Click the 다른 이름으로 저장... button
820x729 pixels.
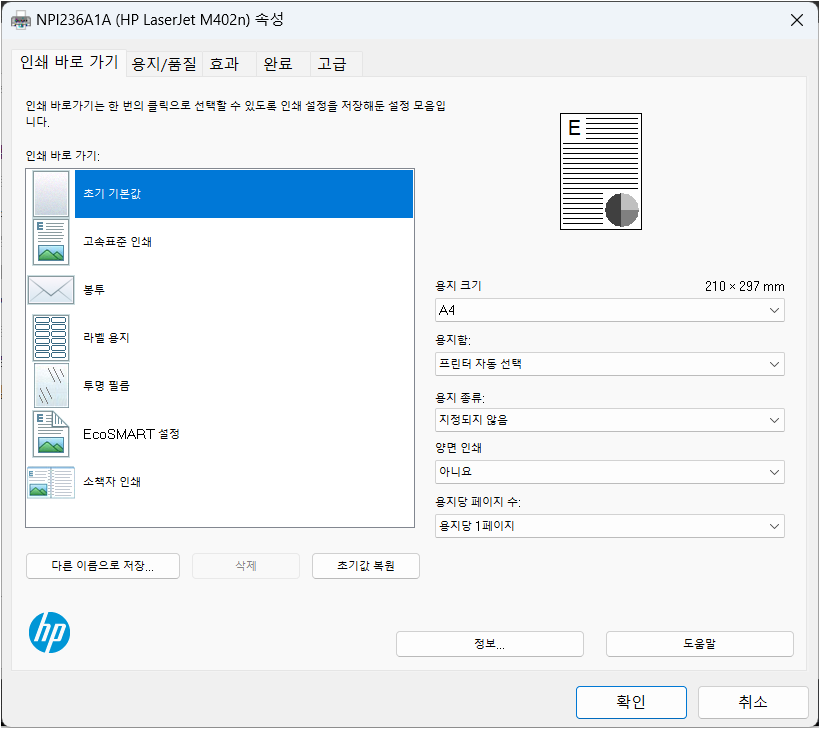click(103, 566)
